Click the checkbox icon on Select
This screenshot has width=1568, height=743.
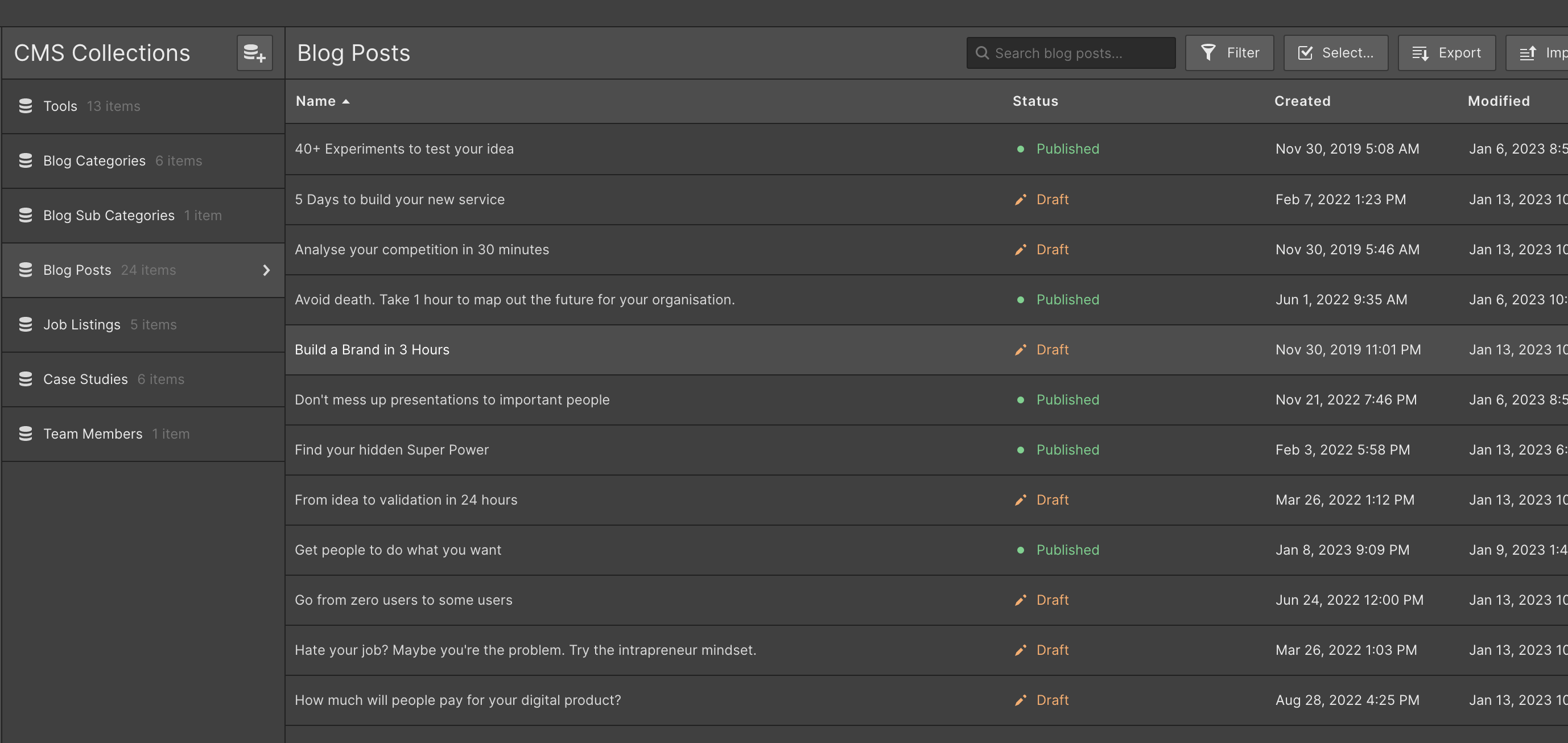1305,53
